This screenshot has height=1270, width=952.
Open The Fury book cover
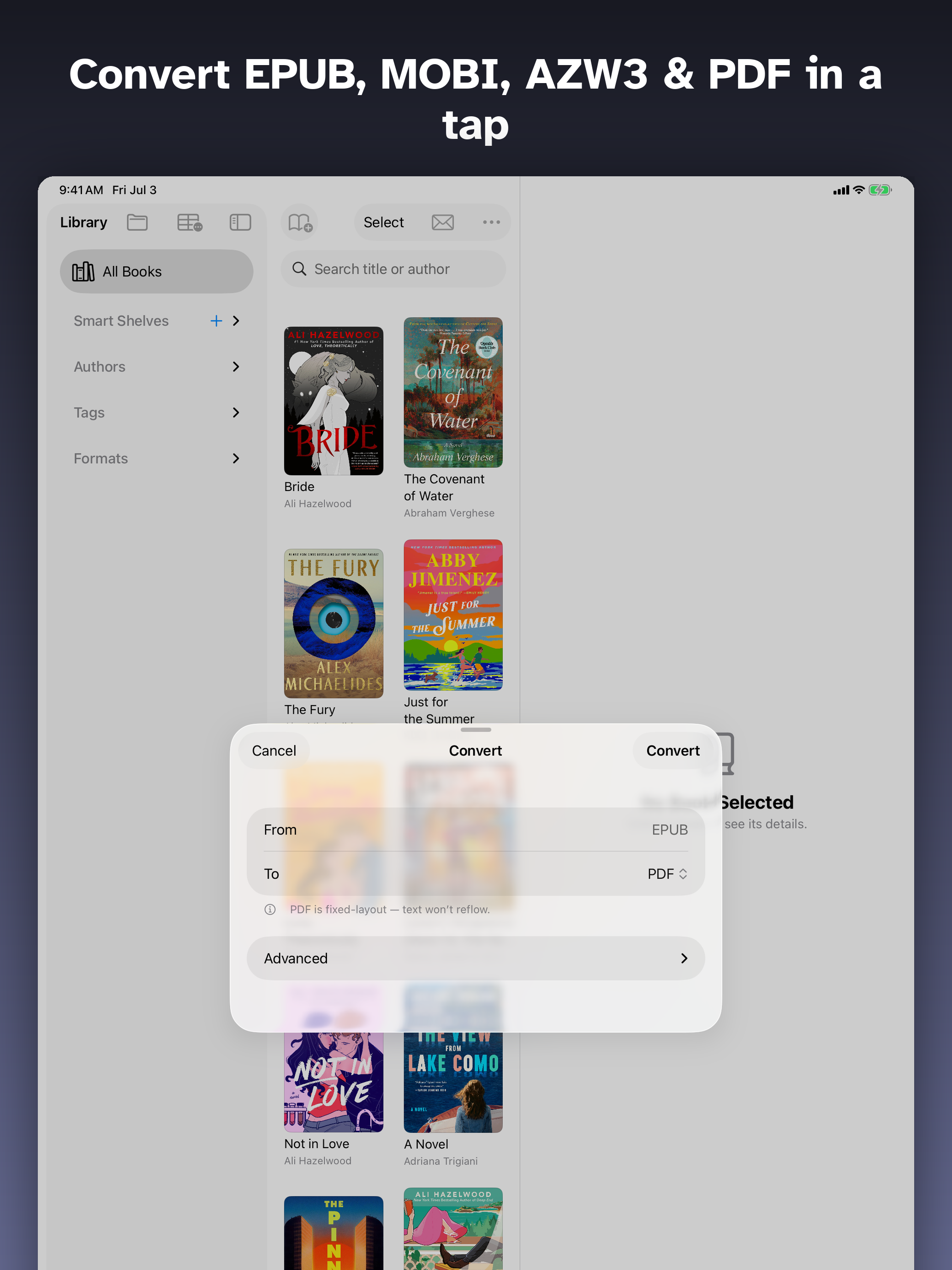[333, 623]
